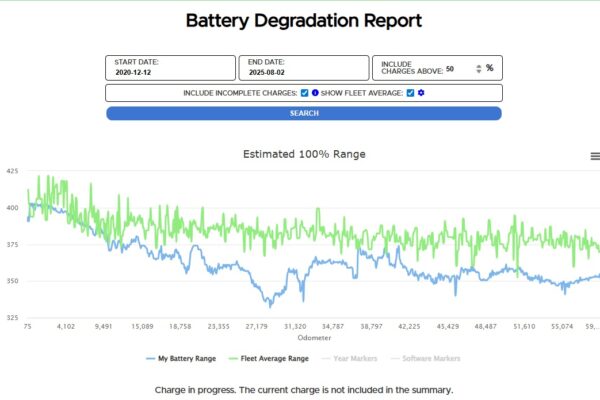Click the Search button
The width and height of the screenshot is (600, 400).
(x=304, y=113)
